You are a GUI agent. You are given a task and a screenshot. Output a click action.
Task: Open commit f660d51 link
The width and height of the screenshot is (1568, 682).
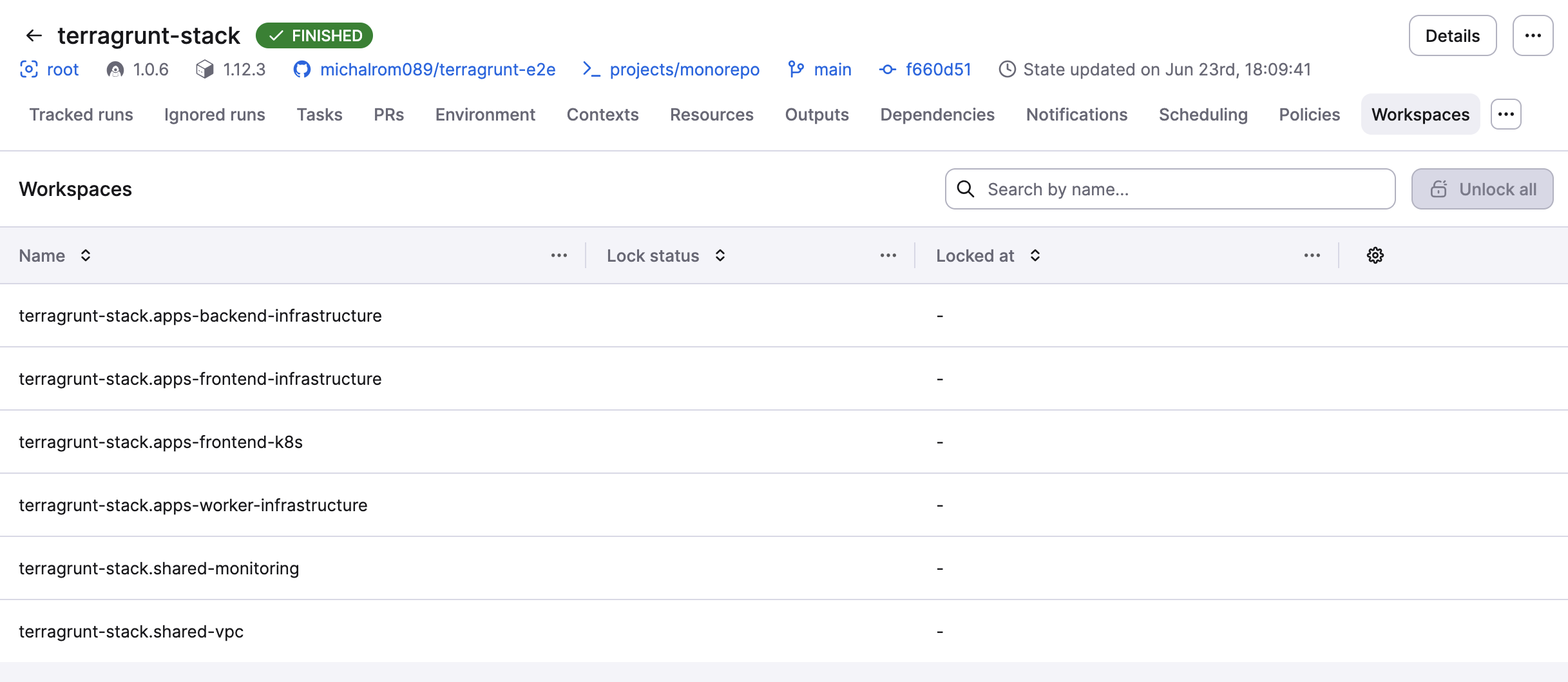tap(938, 70)
